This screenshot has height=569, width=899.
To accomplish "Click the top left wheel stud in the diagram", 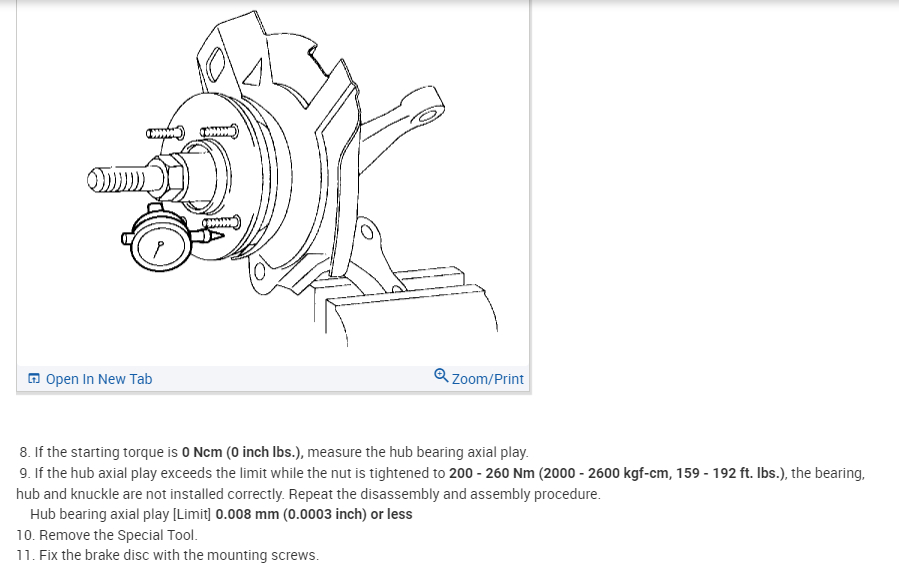I will (165, 134).
